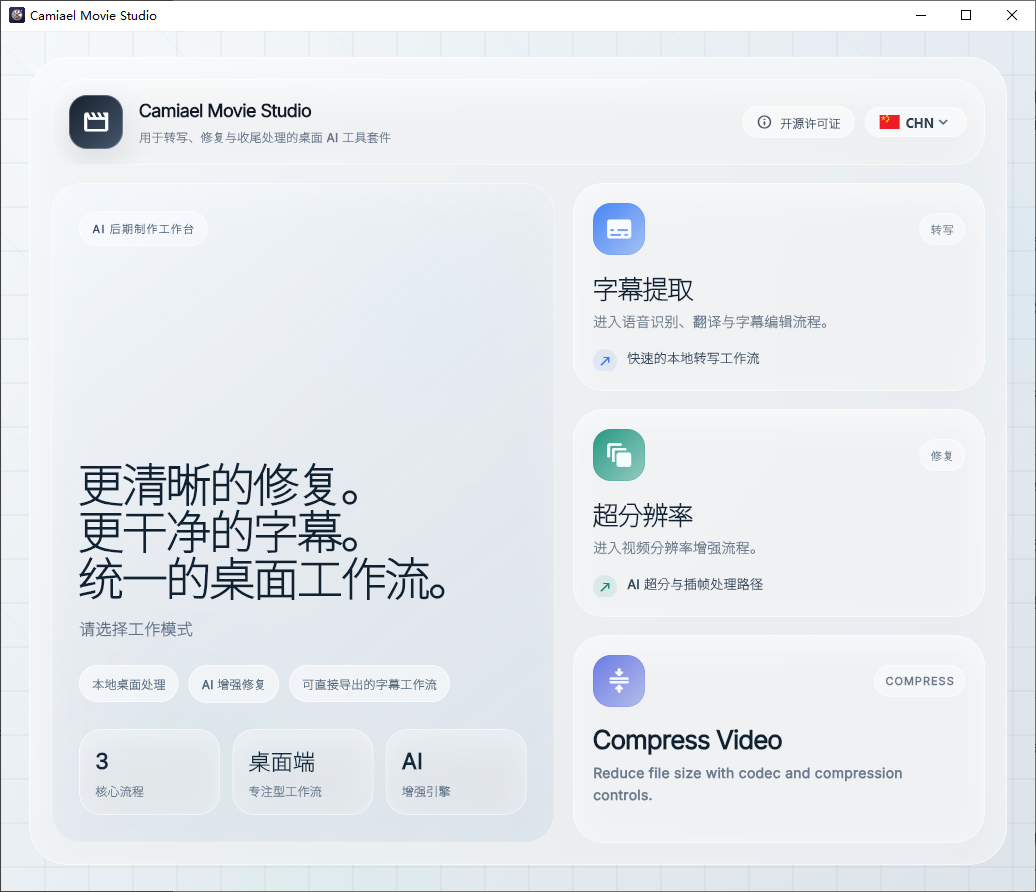This screenshot has width=1036, height=892.
Task: Click the 更清晰的修复 headline
Action: (219, 485)
